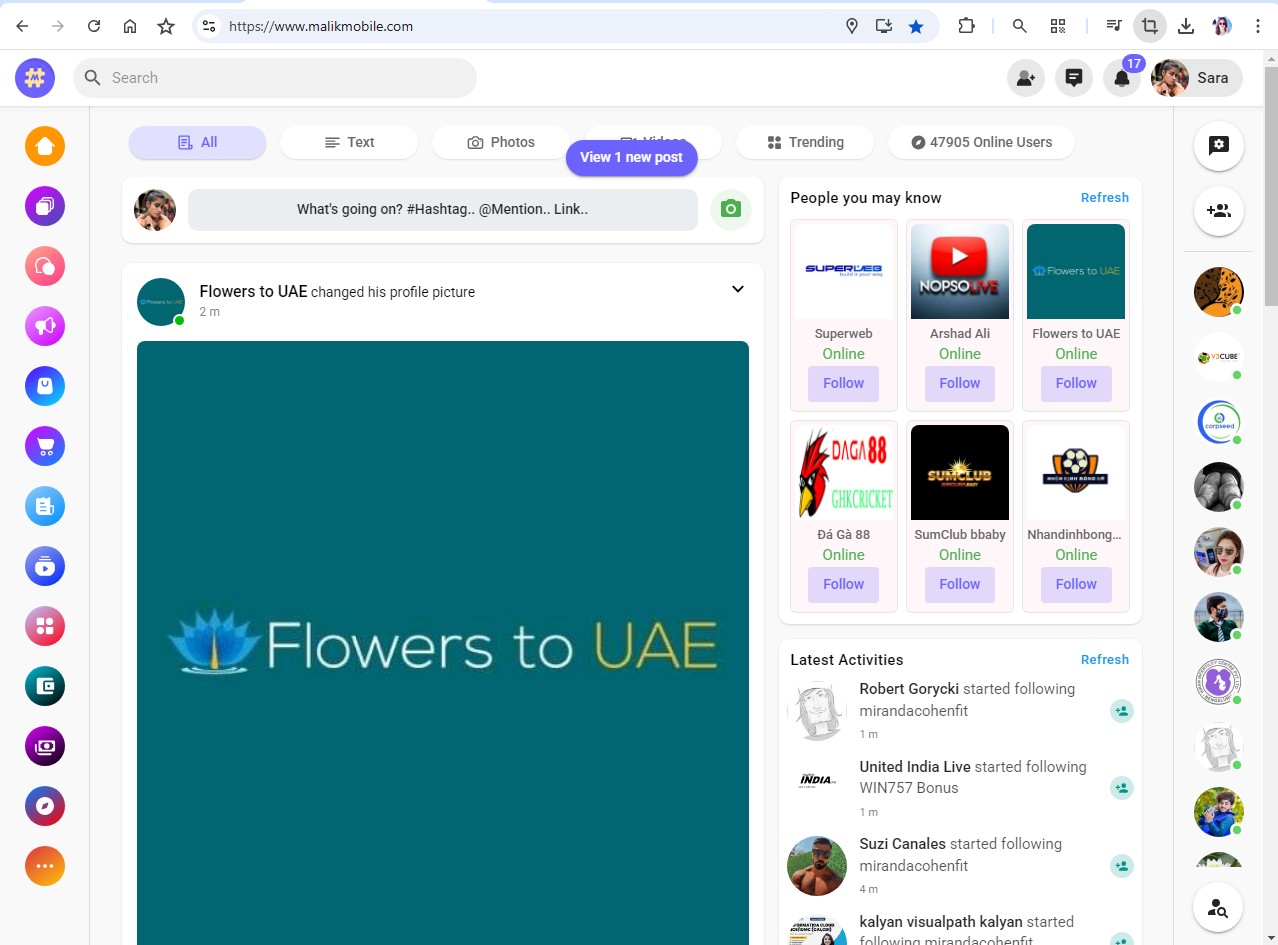Click the orange three-dots more icon in sidebar
Image resolution: width=1278 pixels, height=945 pixels.
[x=45, y=866]
